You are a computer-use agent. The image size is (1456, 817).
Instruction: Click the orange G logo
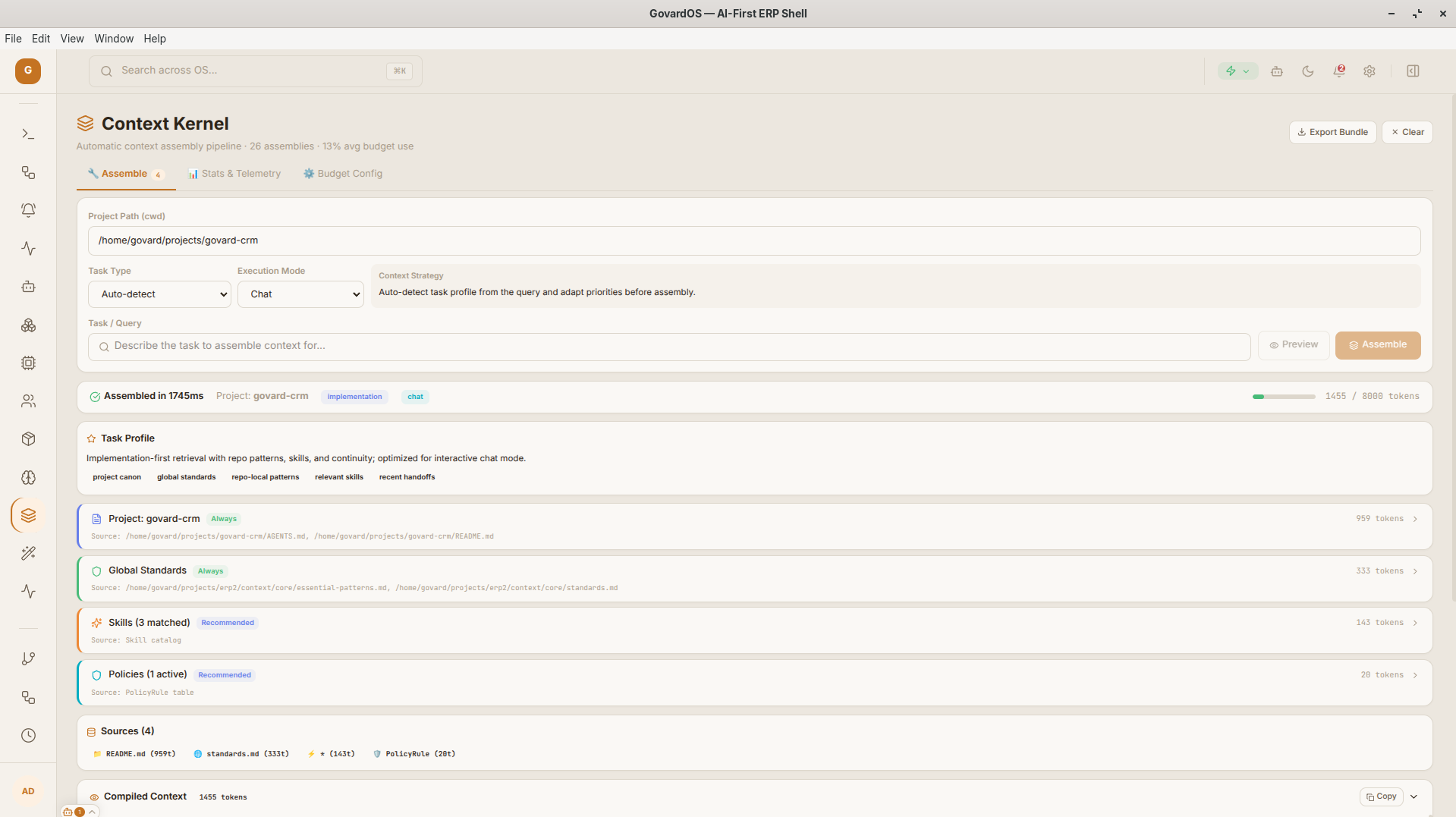click(28, 71)
